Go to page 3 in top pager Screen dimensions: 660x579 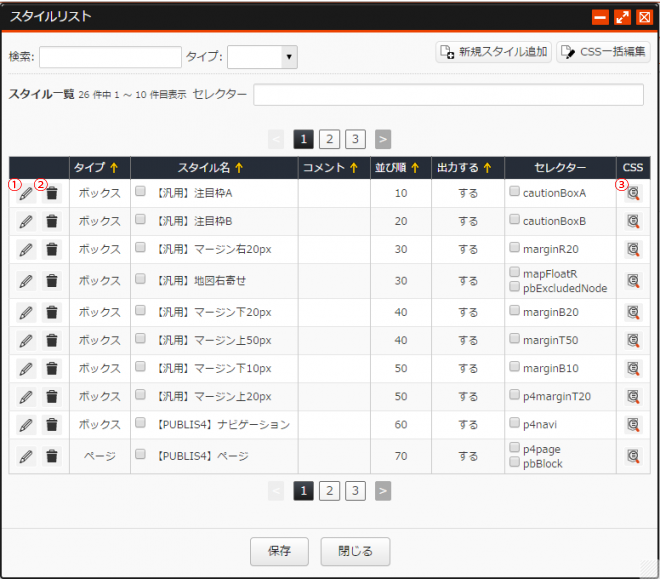[355, 139]
